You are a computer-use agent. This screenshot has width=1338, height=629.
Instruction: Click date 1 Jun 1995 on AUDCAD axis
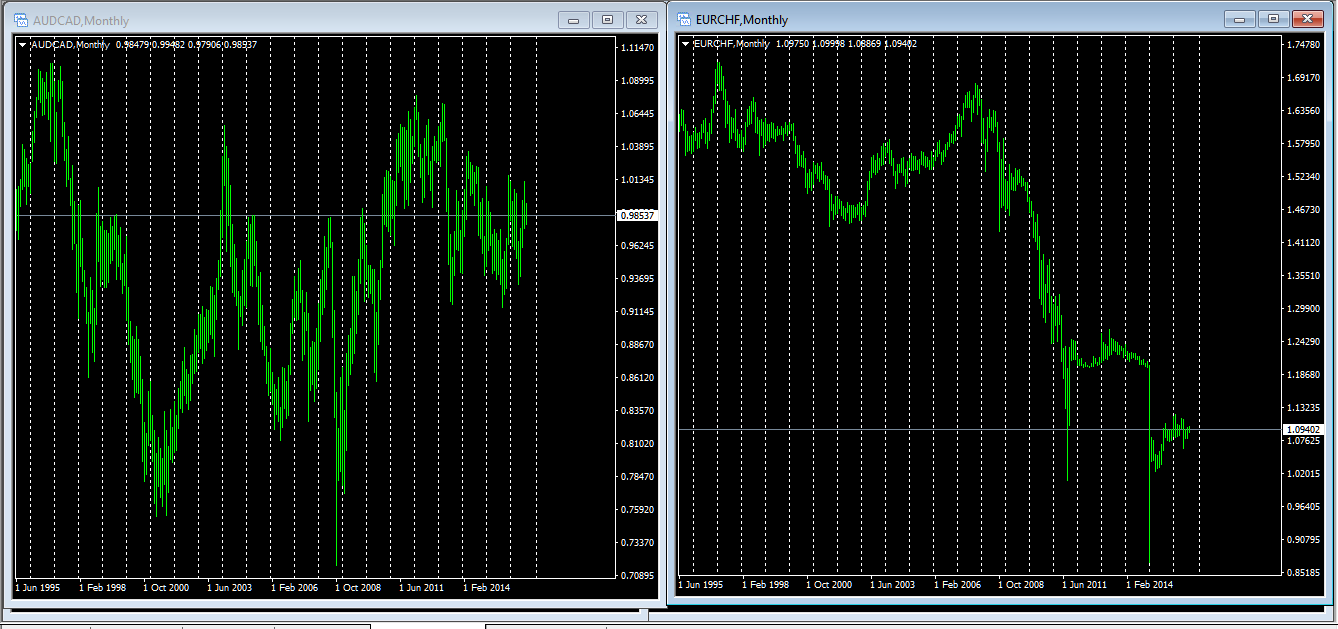(x=38, y=588)
